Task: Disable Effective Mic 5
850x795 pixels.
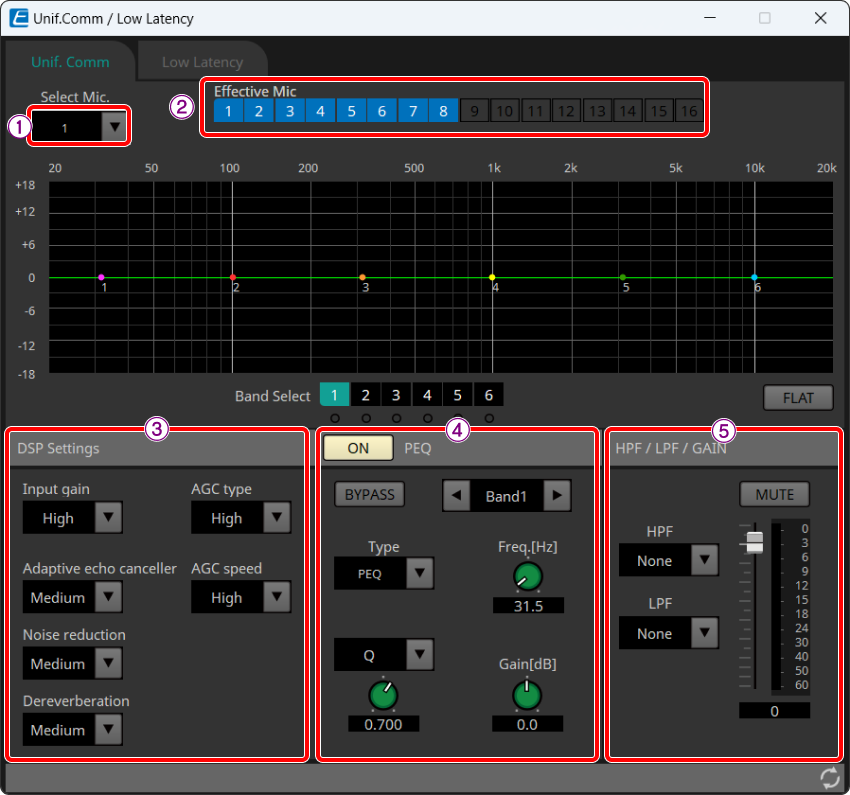Action: tap(351, 111)
